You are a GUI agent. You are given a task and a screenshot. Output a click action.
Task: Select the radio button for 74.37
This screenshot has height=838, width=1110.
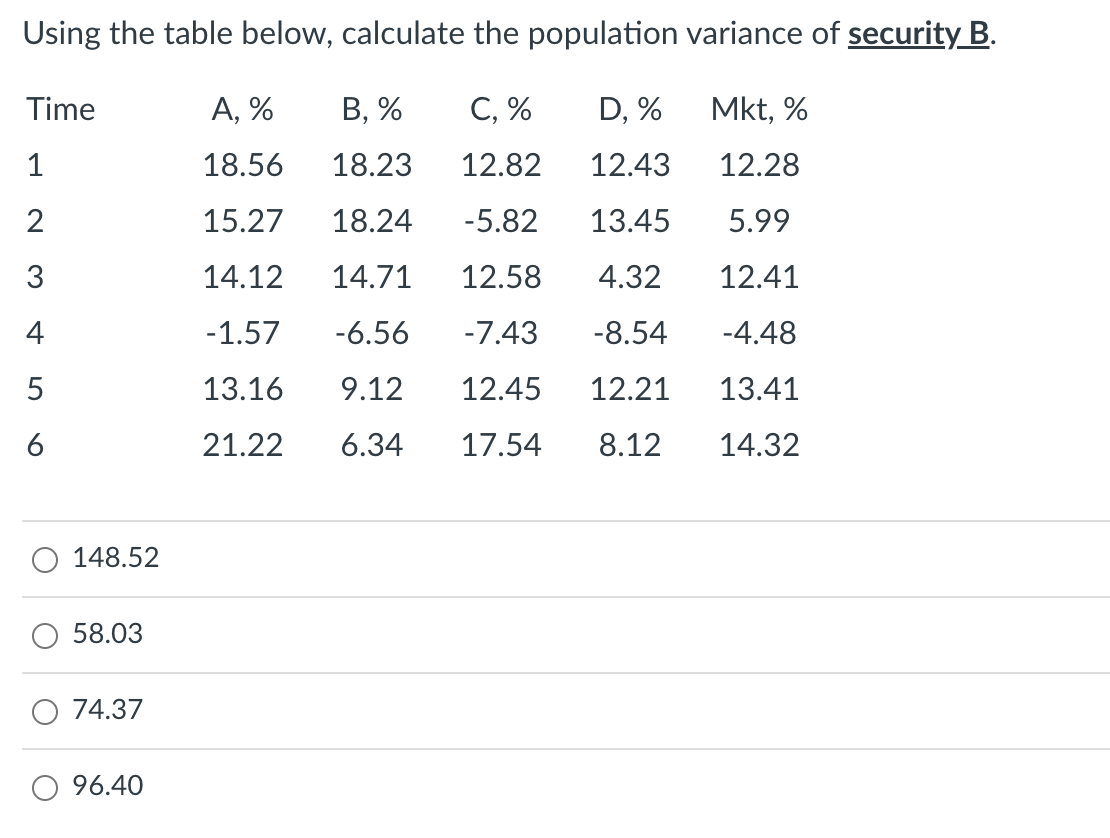pyautogui.click(x=44, y=710)
